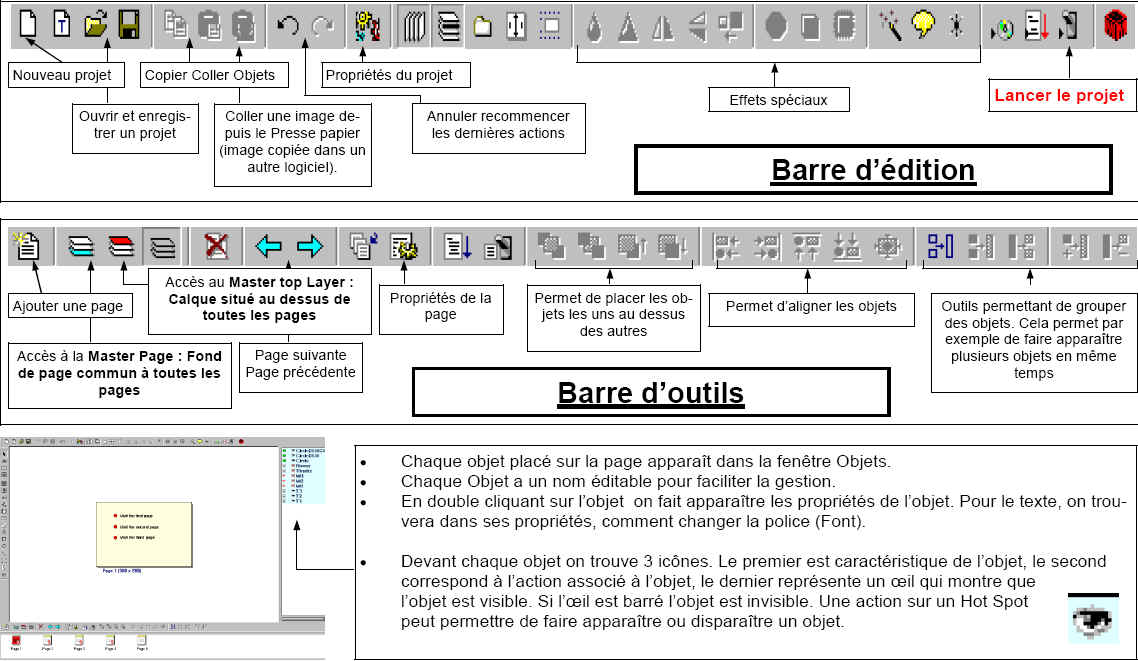Viewport: 1138px width, 661px height.
Task: Click the page icon marked with letter T
Action: coord(62,24)
